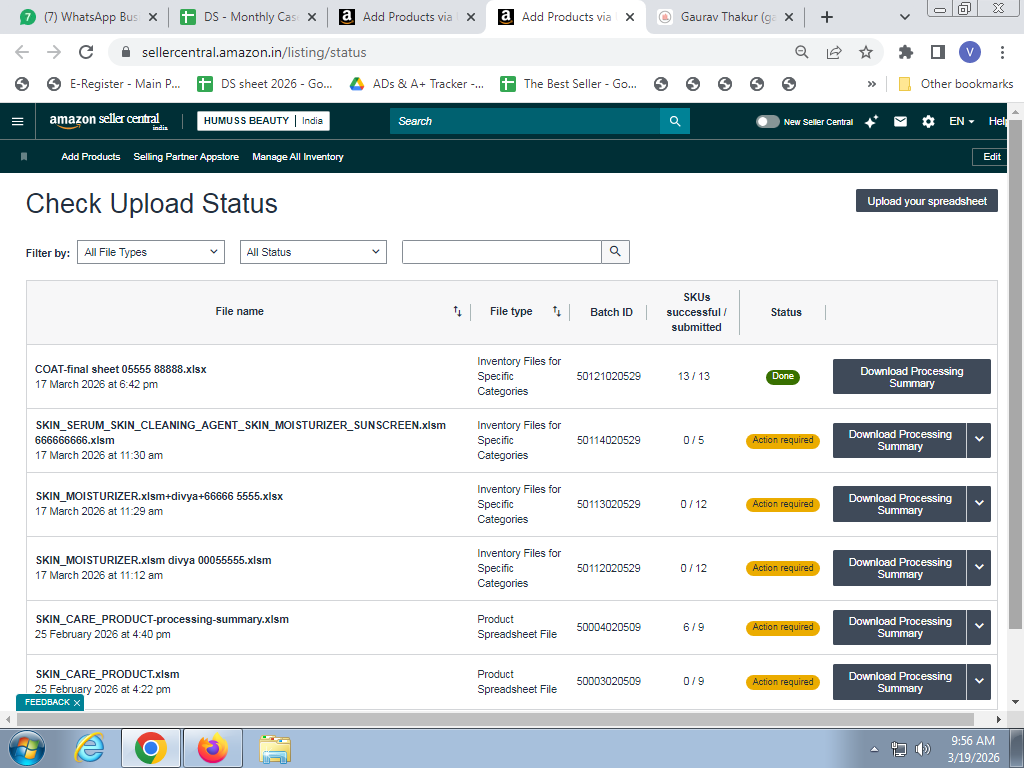Download Processing Summary for batch 50114020529
Screen dimensions: 1024x768
click(899, 440)
